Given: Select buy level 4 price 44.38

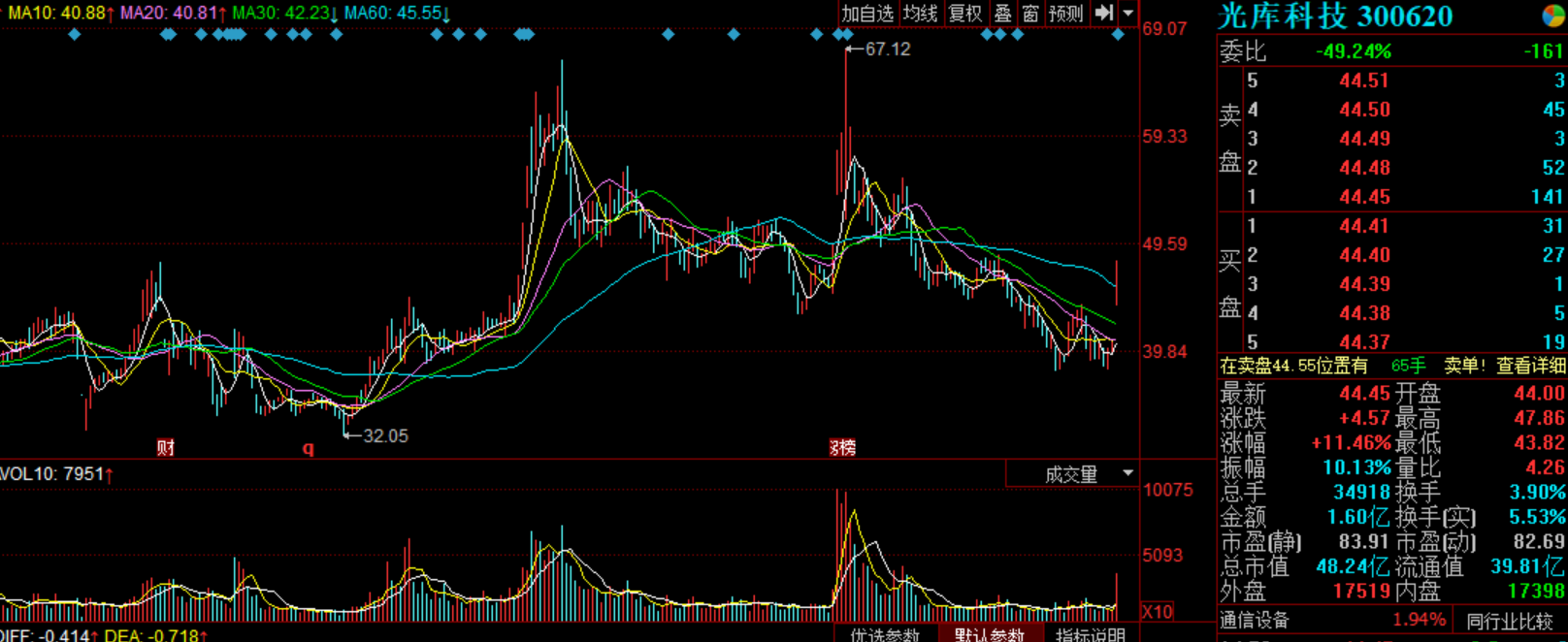Looking at the screenshot, I should click(1364, 313).
